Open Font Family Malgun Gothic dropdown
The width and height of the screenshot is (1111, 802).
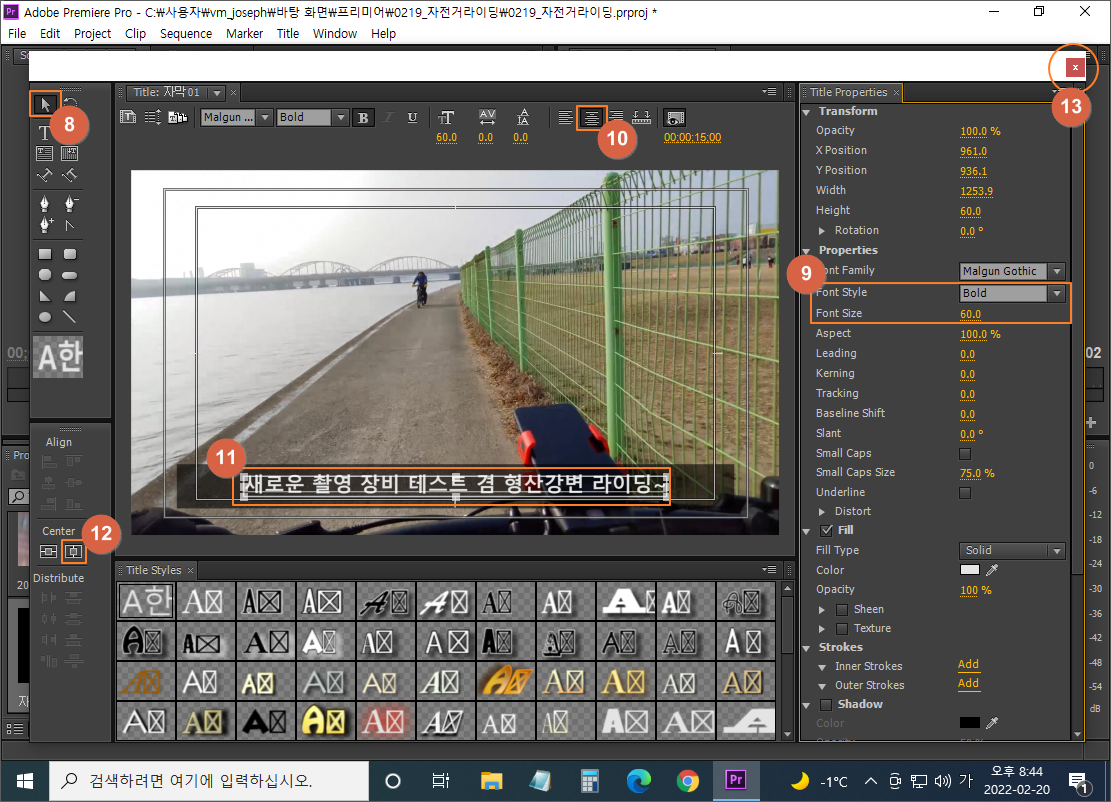1057,271
